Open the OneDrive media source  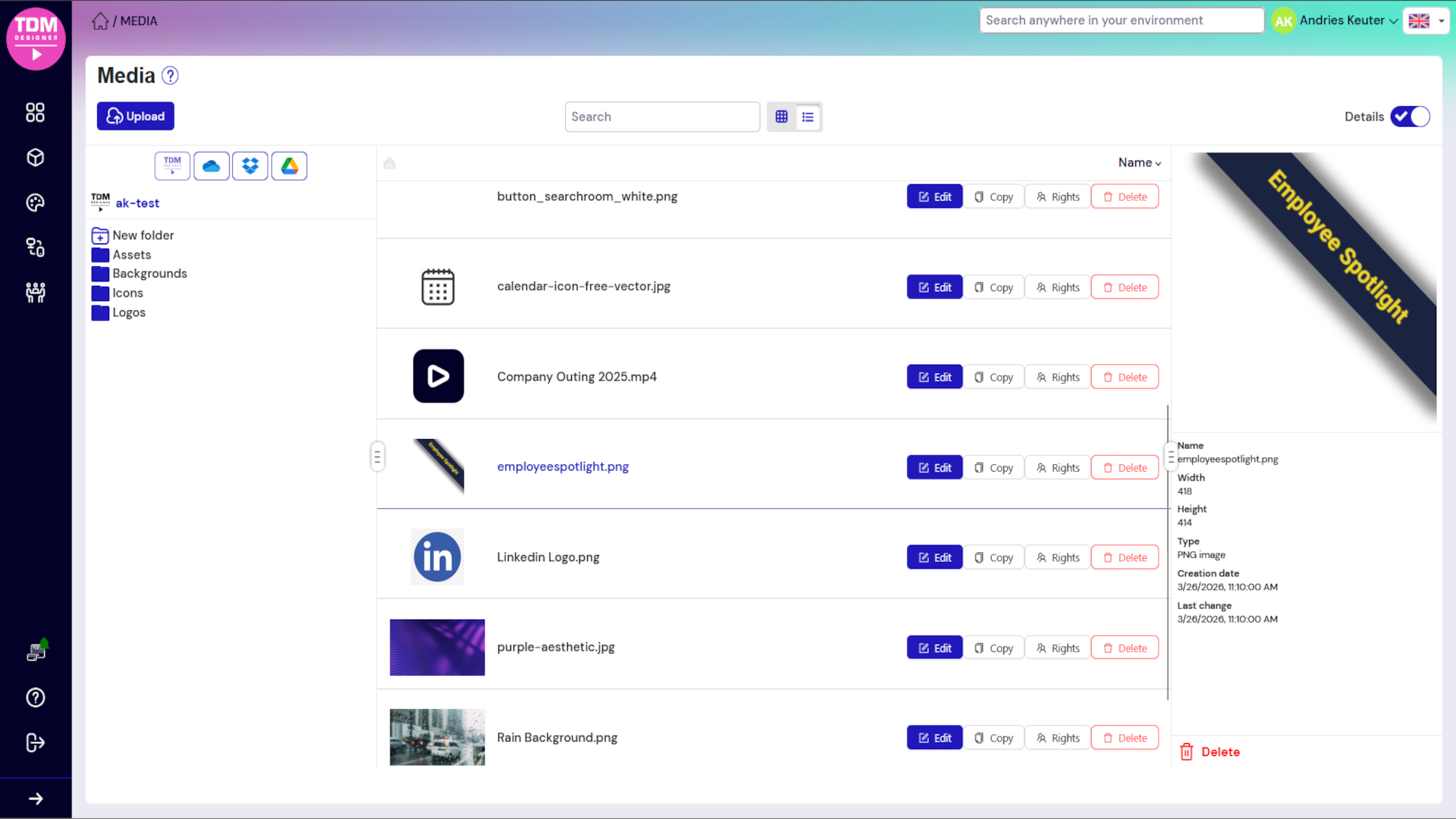click(x=211, y=165)
